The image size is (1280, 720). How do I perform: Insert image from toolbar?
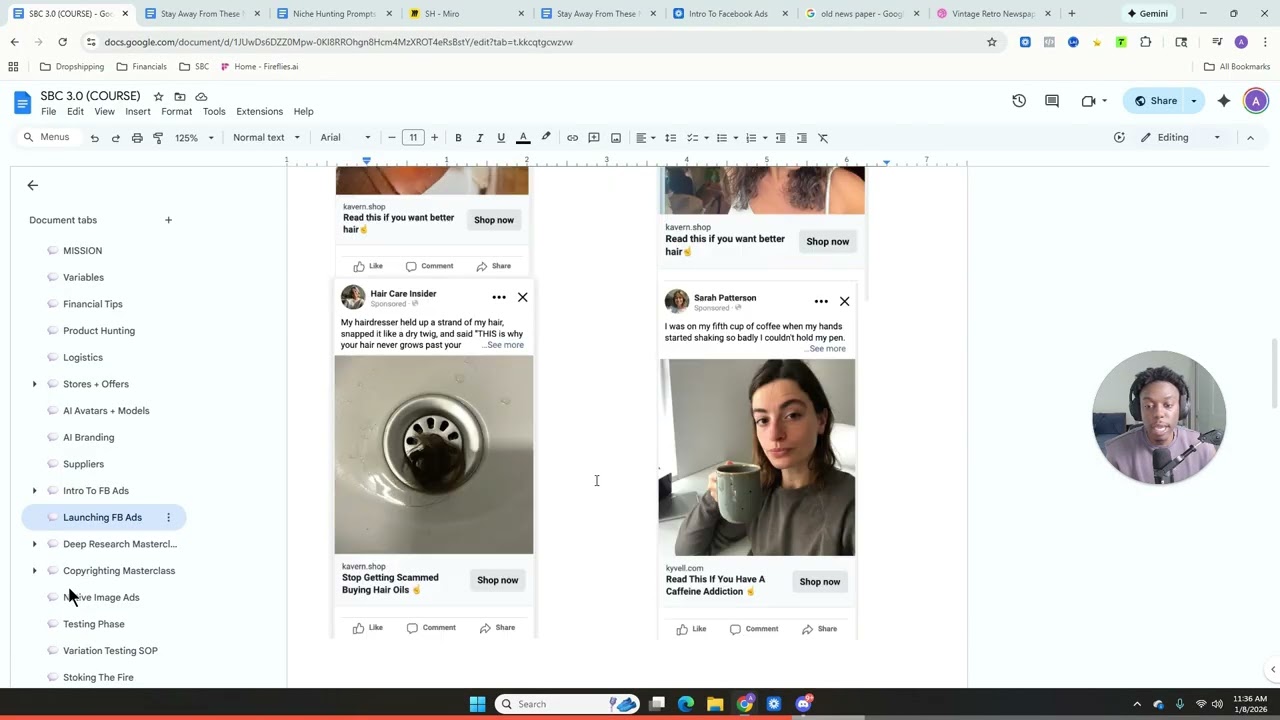616,138
